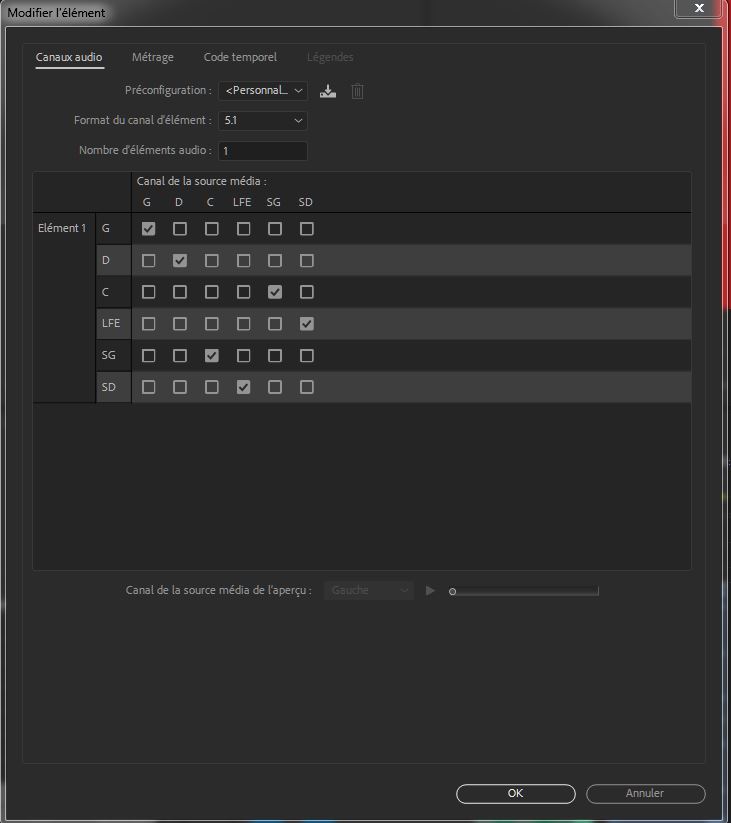This screenshot has height=823, width=731.
Task: Open the Préconfiguration dropdown
Action: (x=263, y=91)
